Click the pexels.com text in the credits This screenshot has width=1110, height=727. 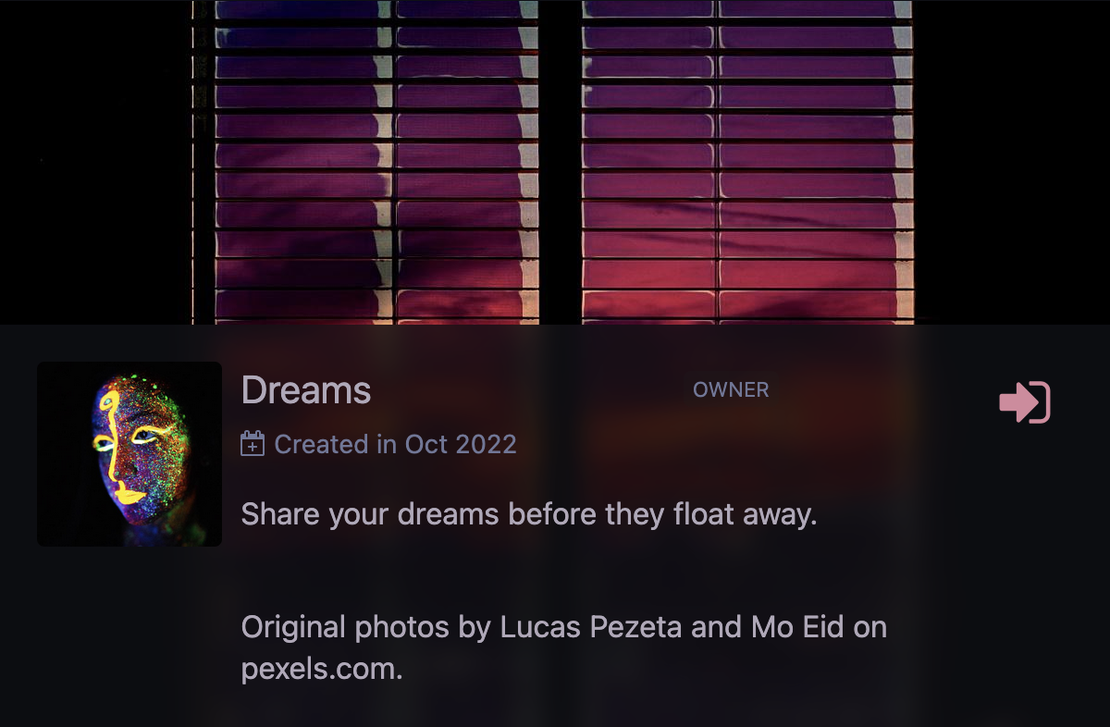320,669
